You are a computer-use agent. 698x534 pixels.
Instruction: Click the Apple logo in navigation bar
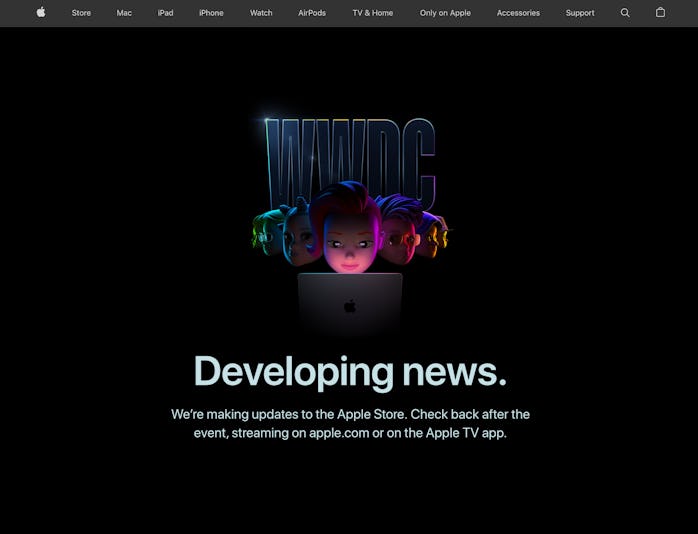pos(41,12)
